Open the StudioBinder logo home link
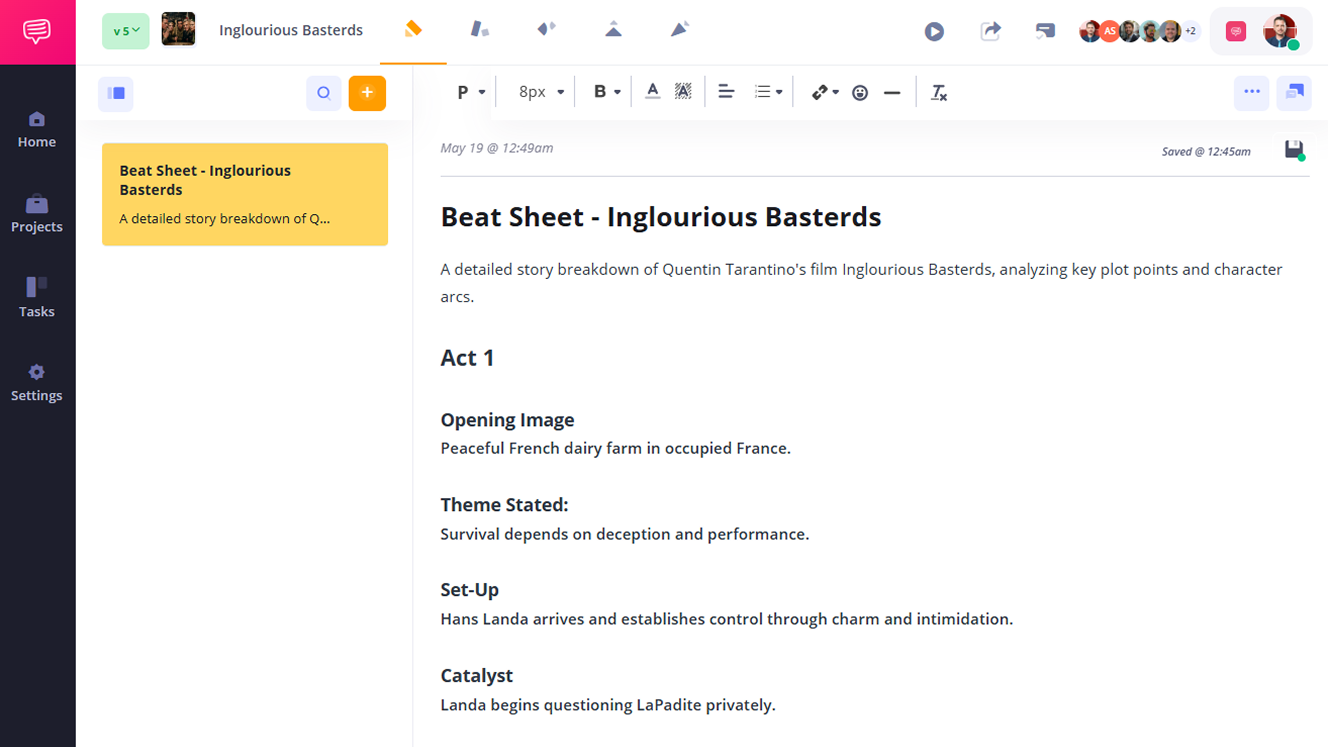 (37, 32)
